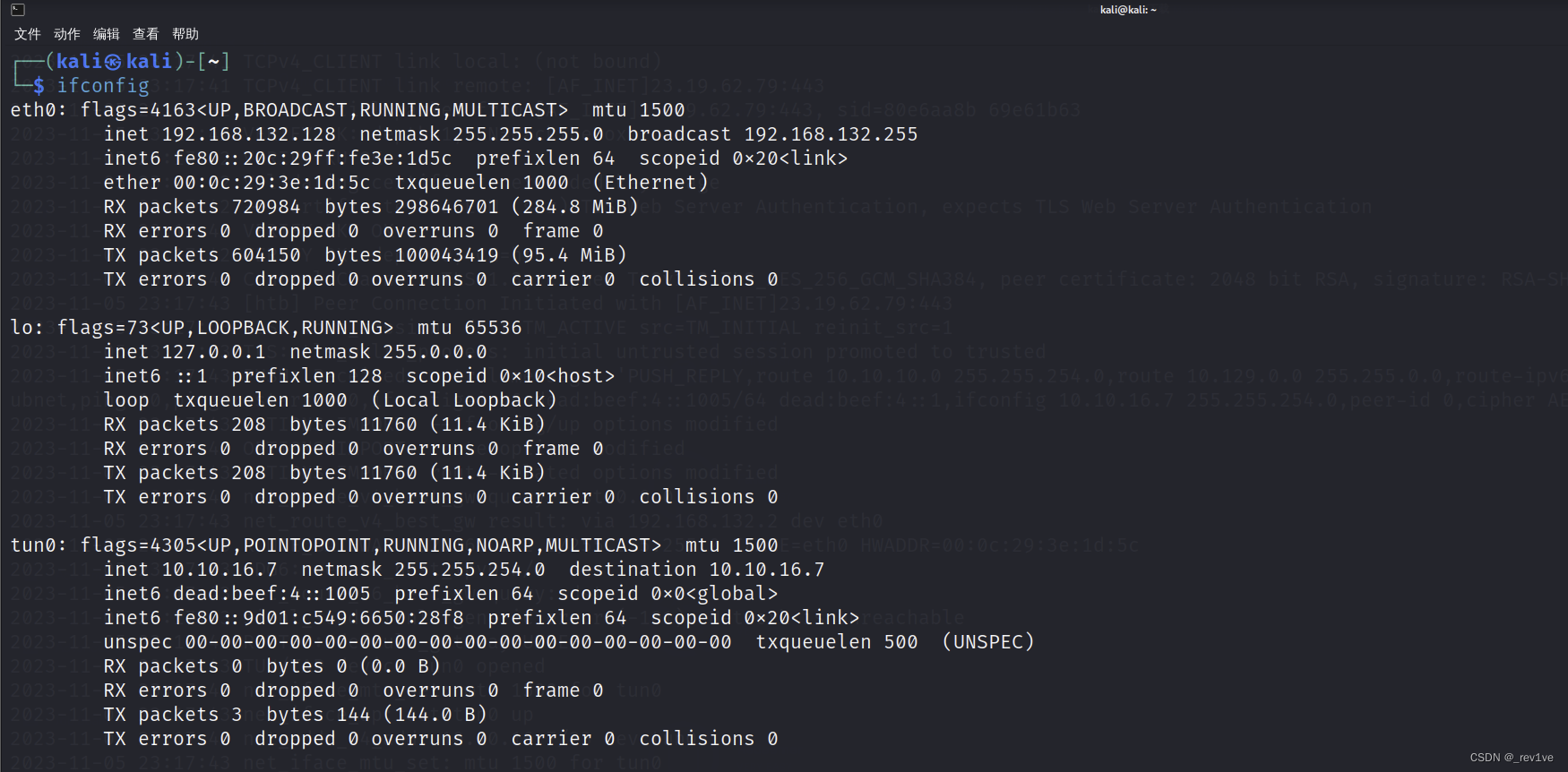Open the 文件 menu
This screenshot has height=772, width=1568.
point(27,34)
